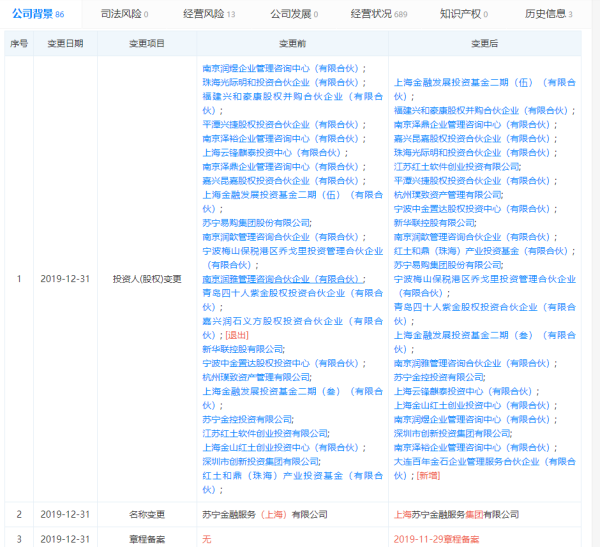Open 苏宁易购集团股份有限公司 in 变更后 column
Viewport: 600px width, 547px height.
[x=448, y=265]
